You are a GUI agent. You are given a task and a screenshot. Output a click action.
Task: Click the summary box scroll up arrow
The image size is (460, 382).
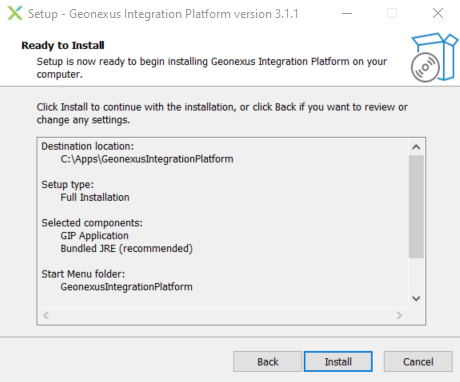point(416,147)
